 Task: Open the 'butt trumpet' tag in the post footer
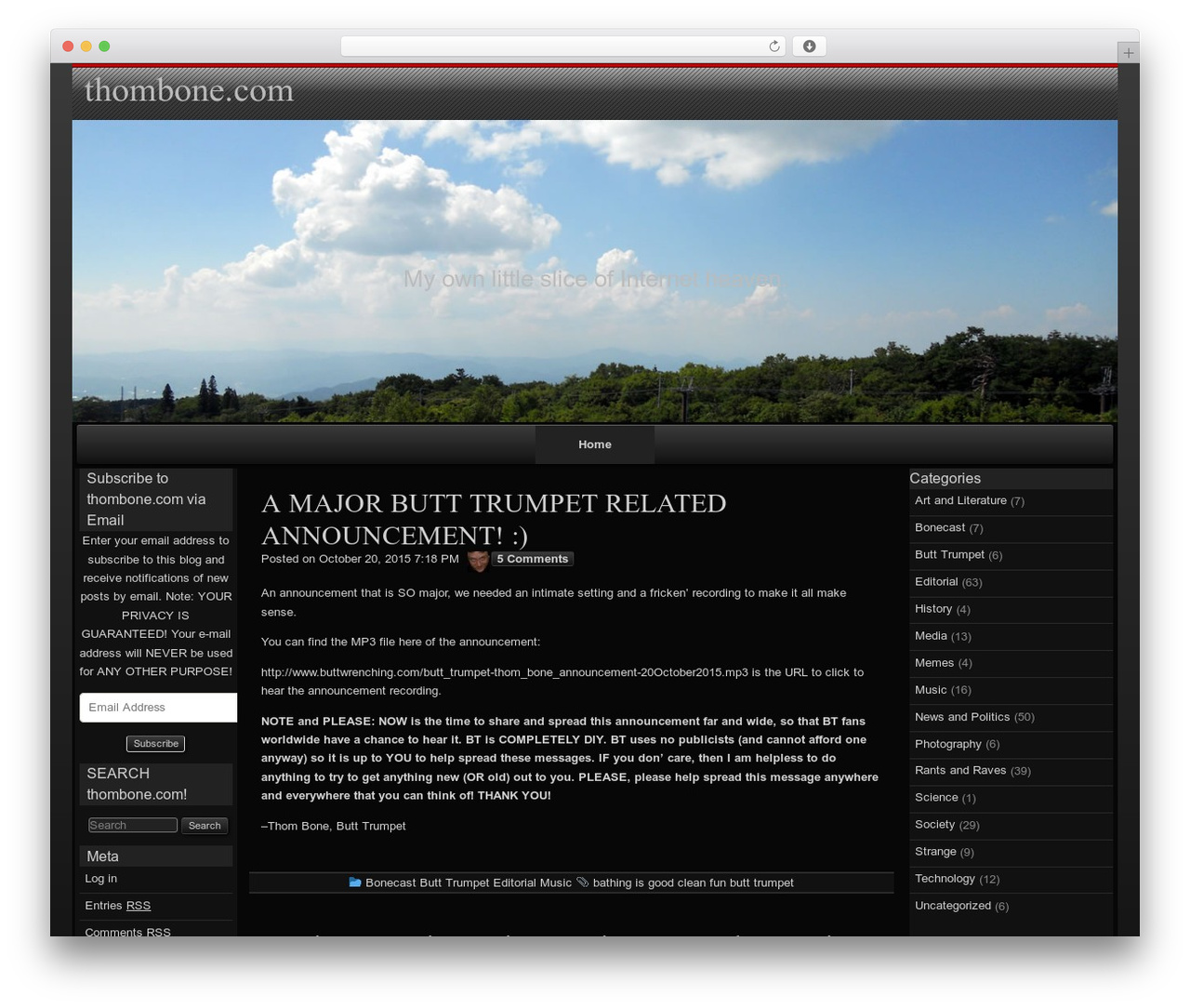(x=761, y=882)
